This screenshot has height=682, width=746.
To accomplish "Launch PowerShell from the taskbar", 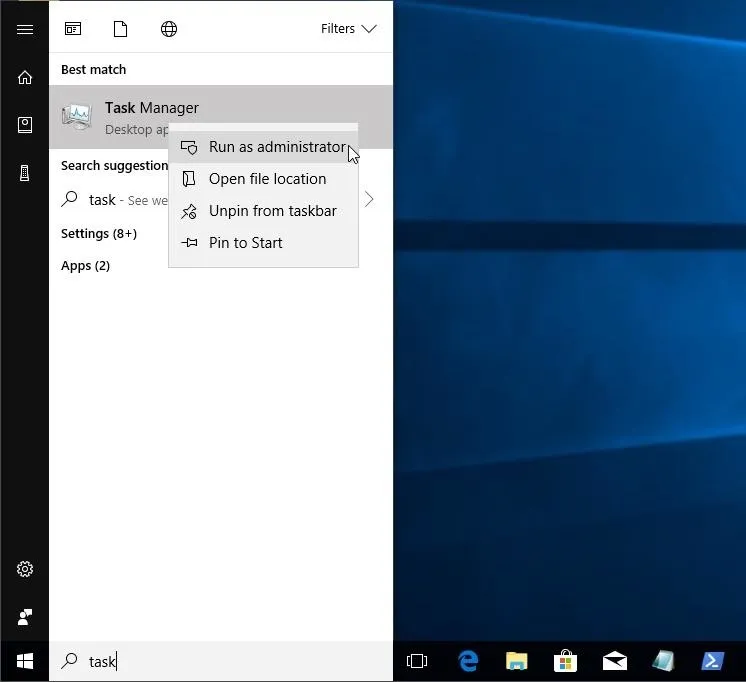I will (x=713, y=661).
